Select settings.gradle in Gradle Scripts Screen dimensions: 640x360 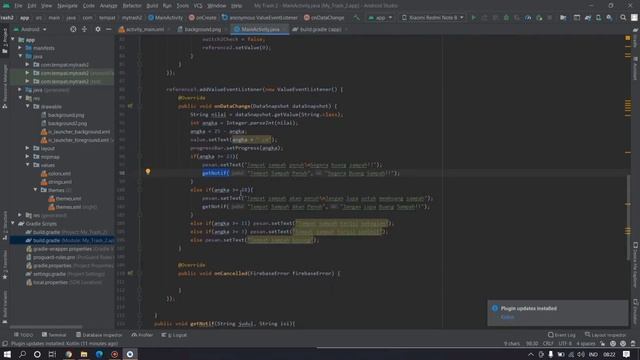49,274
